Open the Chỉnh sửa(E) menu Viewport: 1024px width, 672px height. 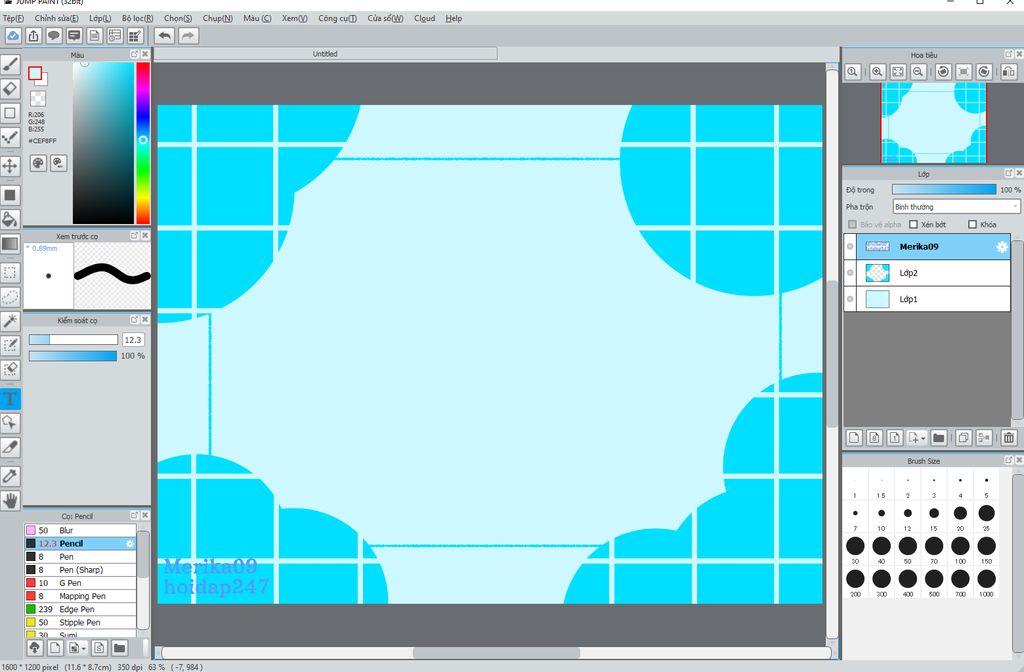tap(56, 18)
